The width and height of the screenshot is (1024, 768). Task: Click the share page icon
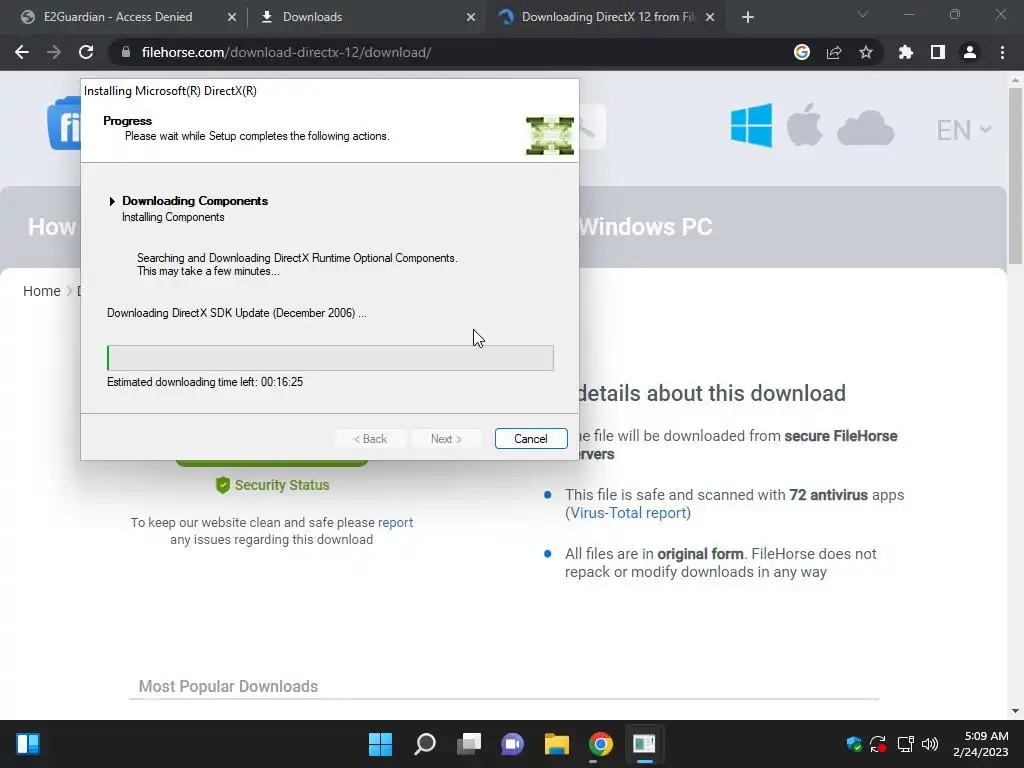[x=834, y=52]
